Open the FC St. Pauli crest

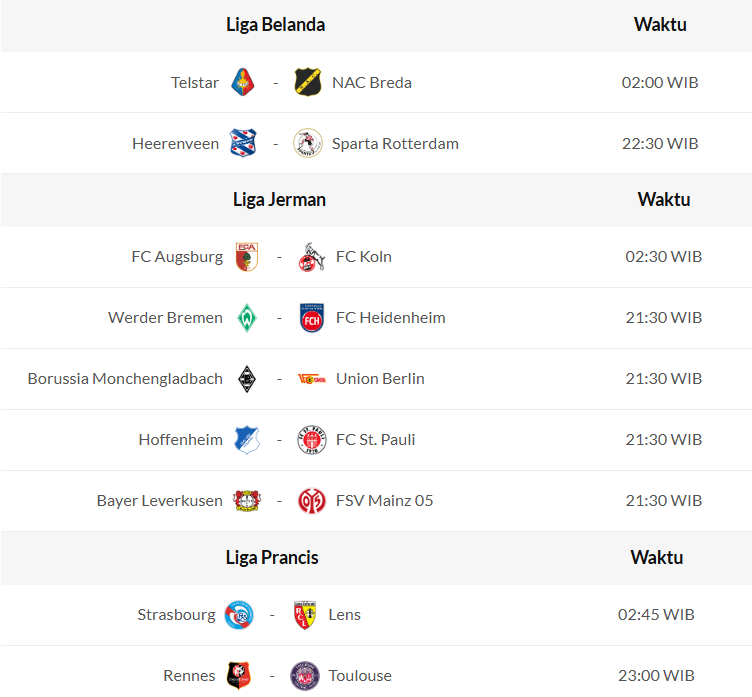tap(312, 440)
